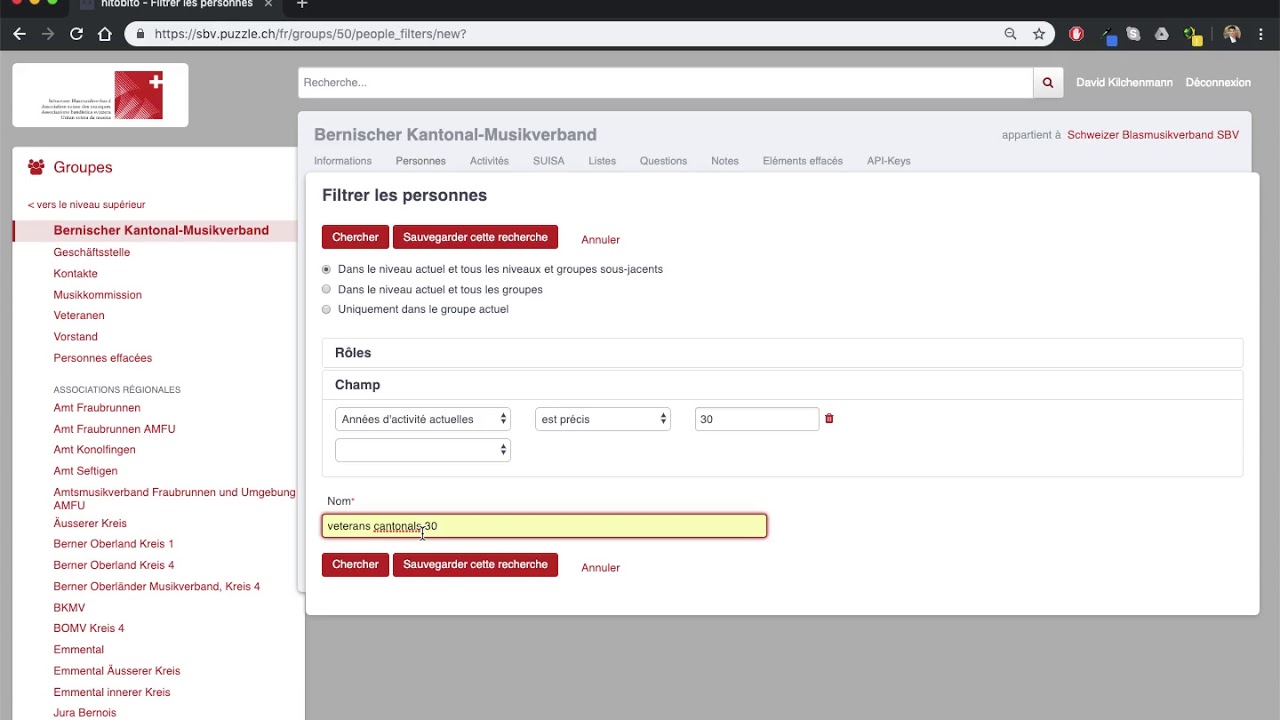Reload the current page
Image resolution: width=1280 pixels, height=720 pixels.
pyautogui.click(x=76, y=34)
